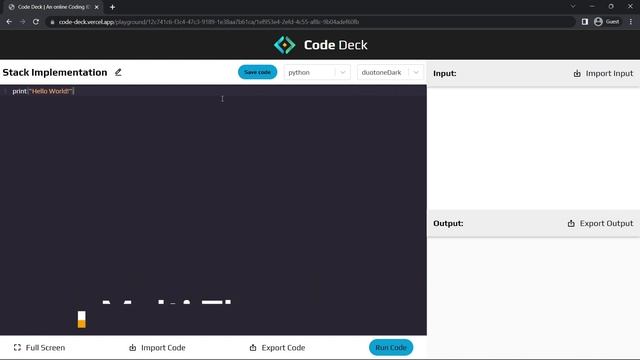Click Import Code label
Viewport: 640px width, 360px height.
pyautogui.click(x=163, y=348)
